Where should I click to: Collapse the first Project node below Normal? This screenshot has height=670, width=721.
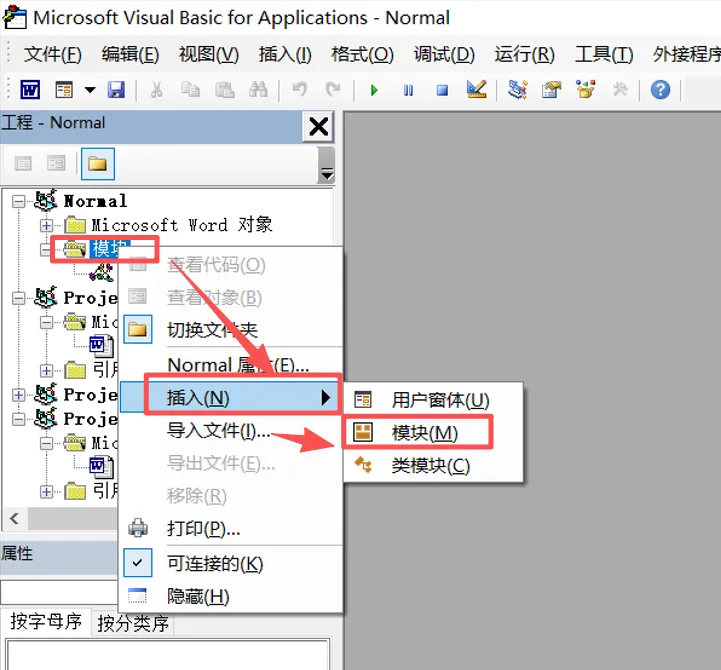[x=18, y=298]
